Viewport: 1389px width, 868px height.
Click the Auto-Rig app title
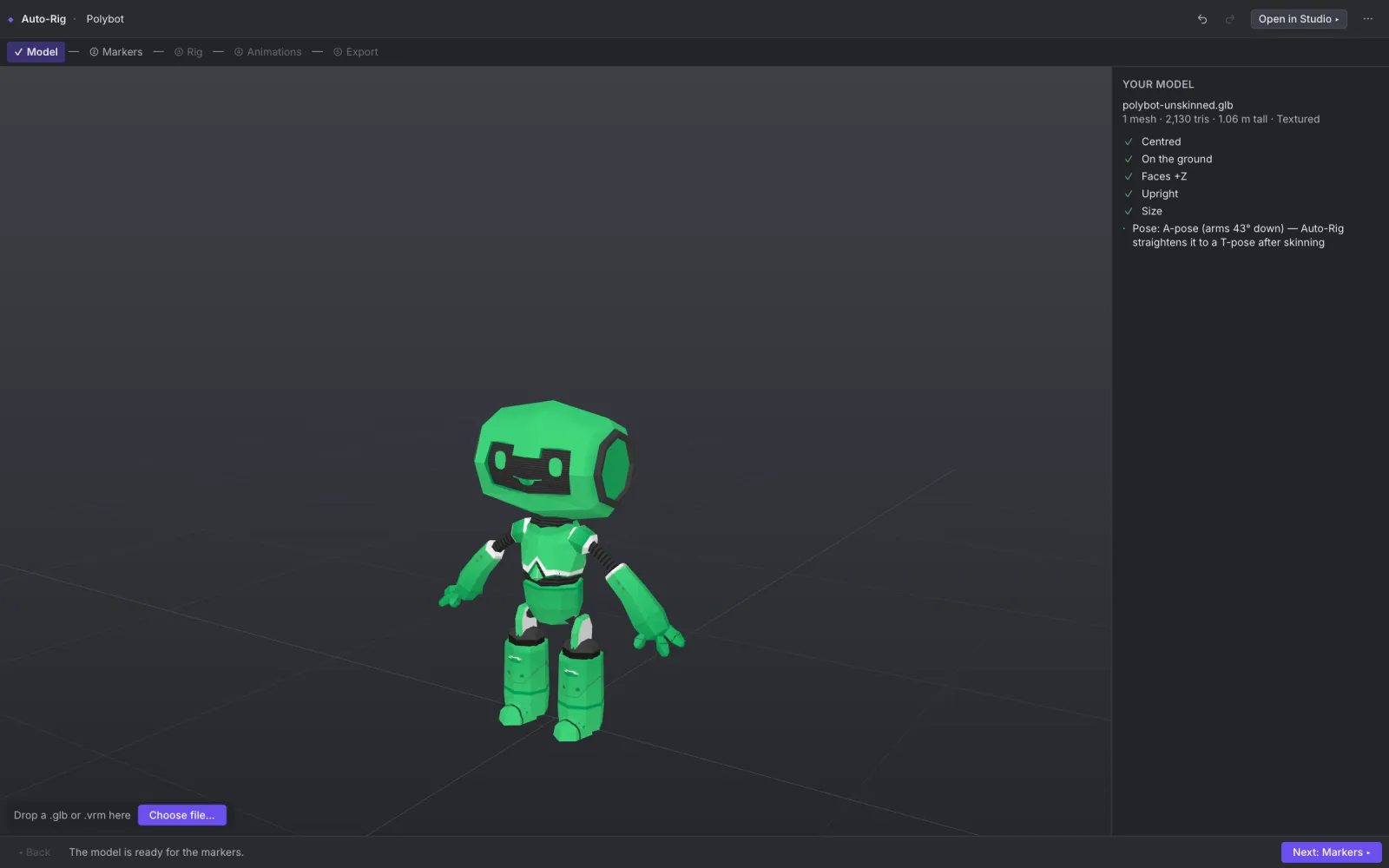(x=43, y=19)
